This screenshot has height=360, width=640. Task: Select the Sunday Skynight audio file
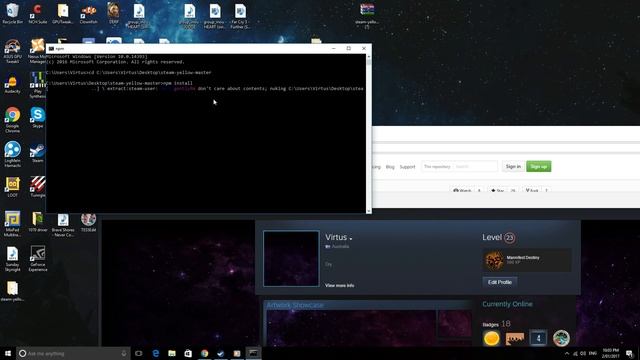click(12, 259)
